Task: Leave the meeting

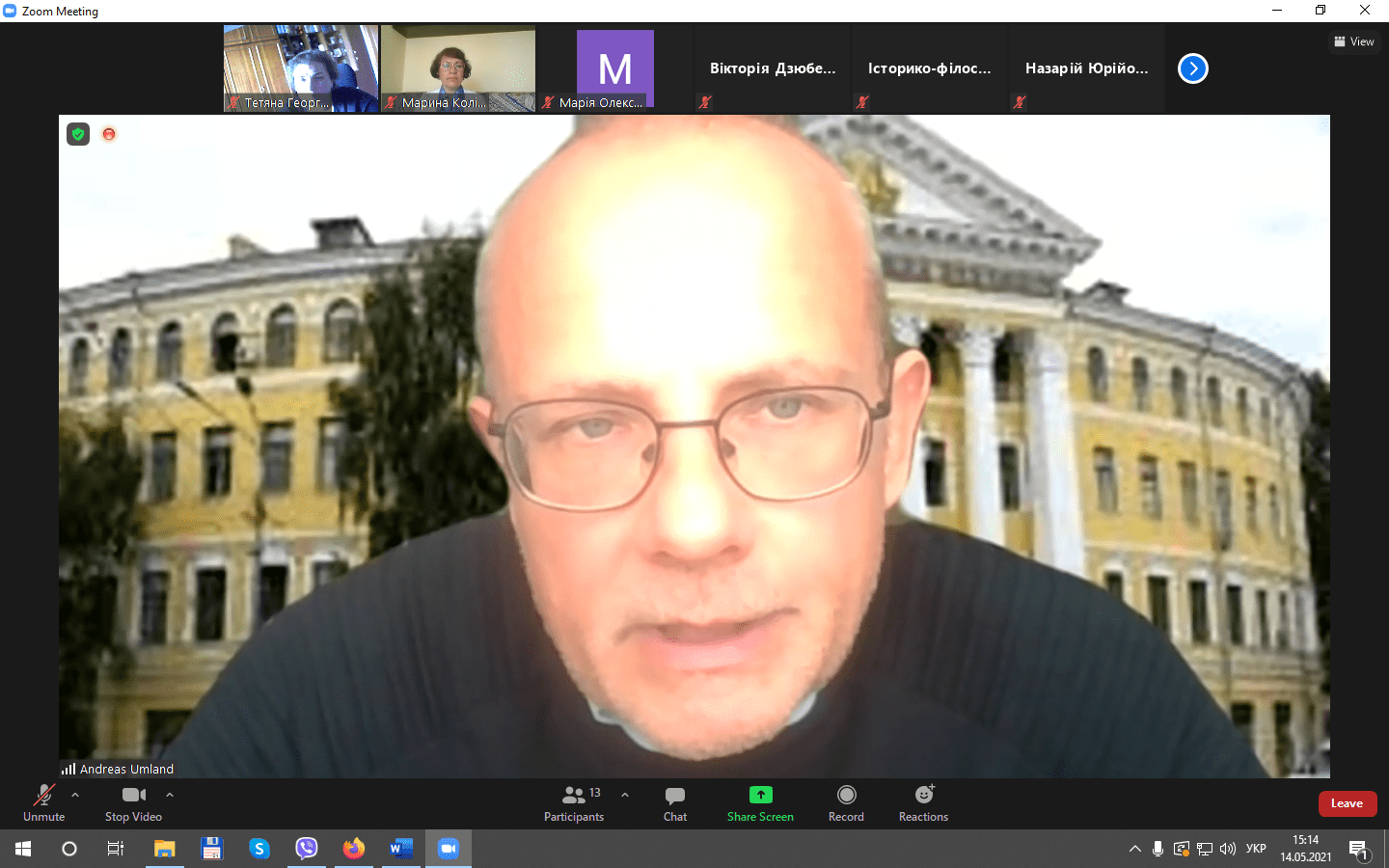Action: tap(1347, 803)
